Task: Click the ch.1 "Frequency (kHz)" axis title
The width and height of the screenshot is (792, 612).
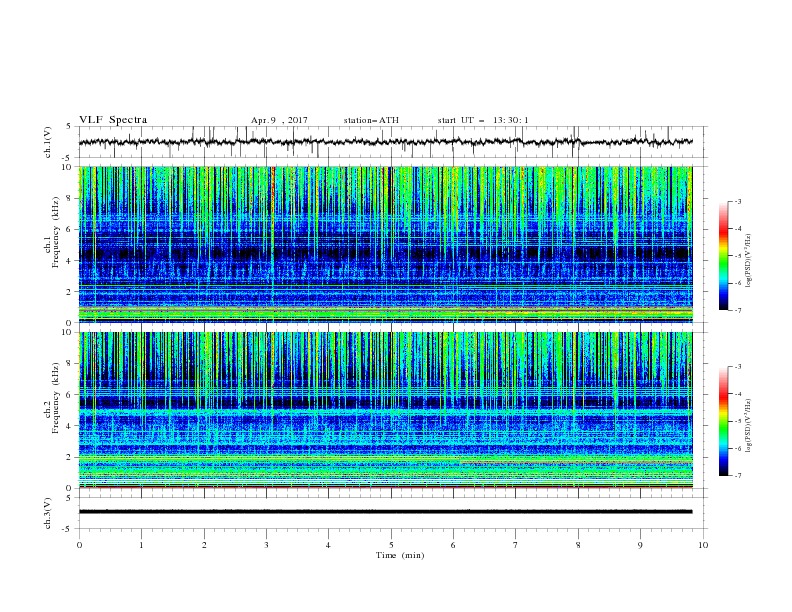Action: pyautogui.click(x=56, y=233)
